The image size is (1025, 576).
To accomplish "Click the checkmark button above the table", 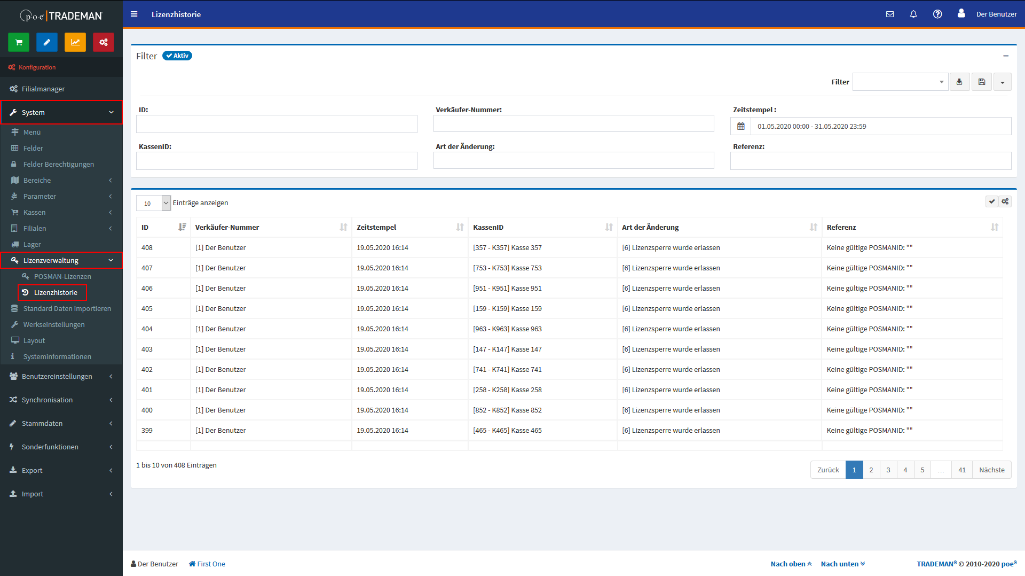I will (x=991, y=202).
